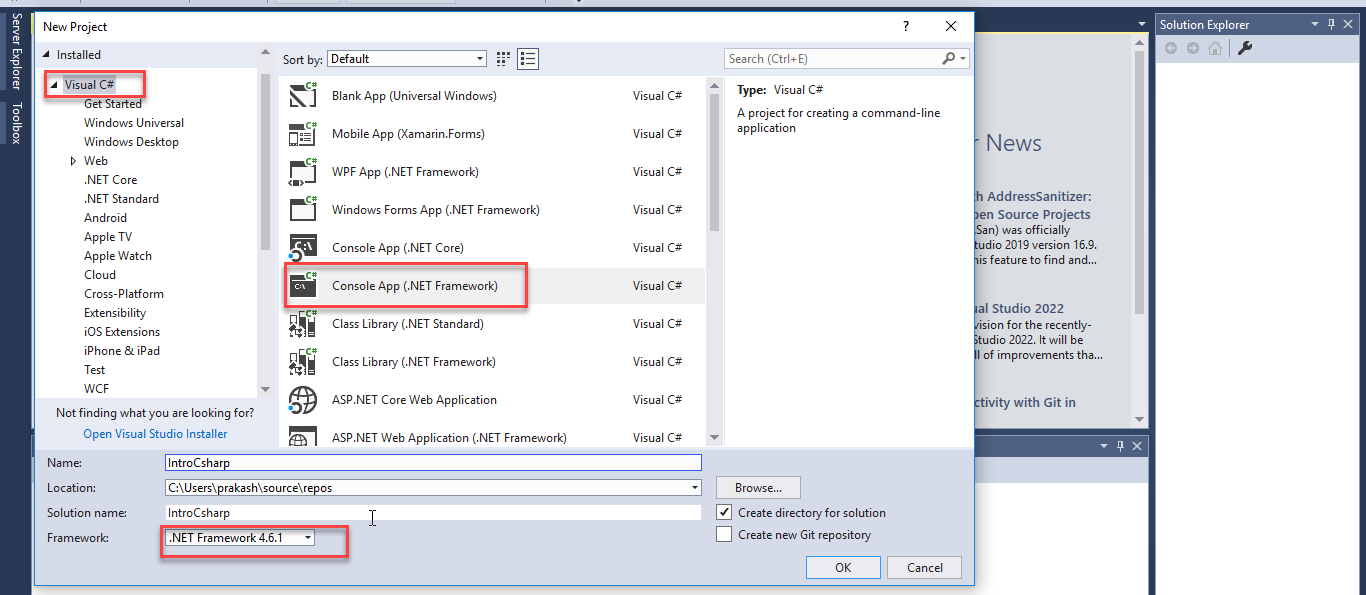Screen dimensions: 1366x595
Task: Click the search magnifier in the search box
Action: (x=950, y=58)
